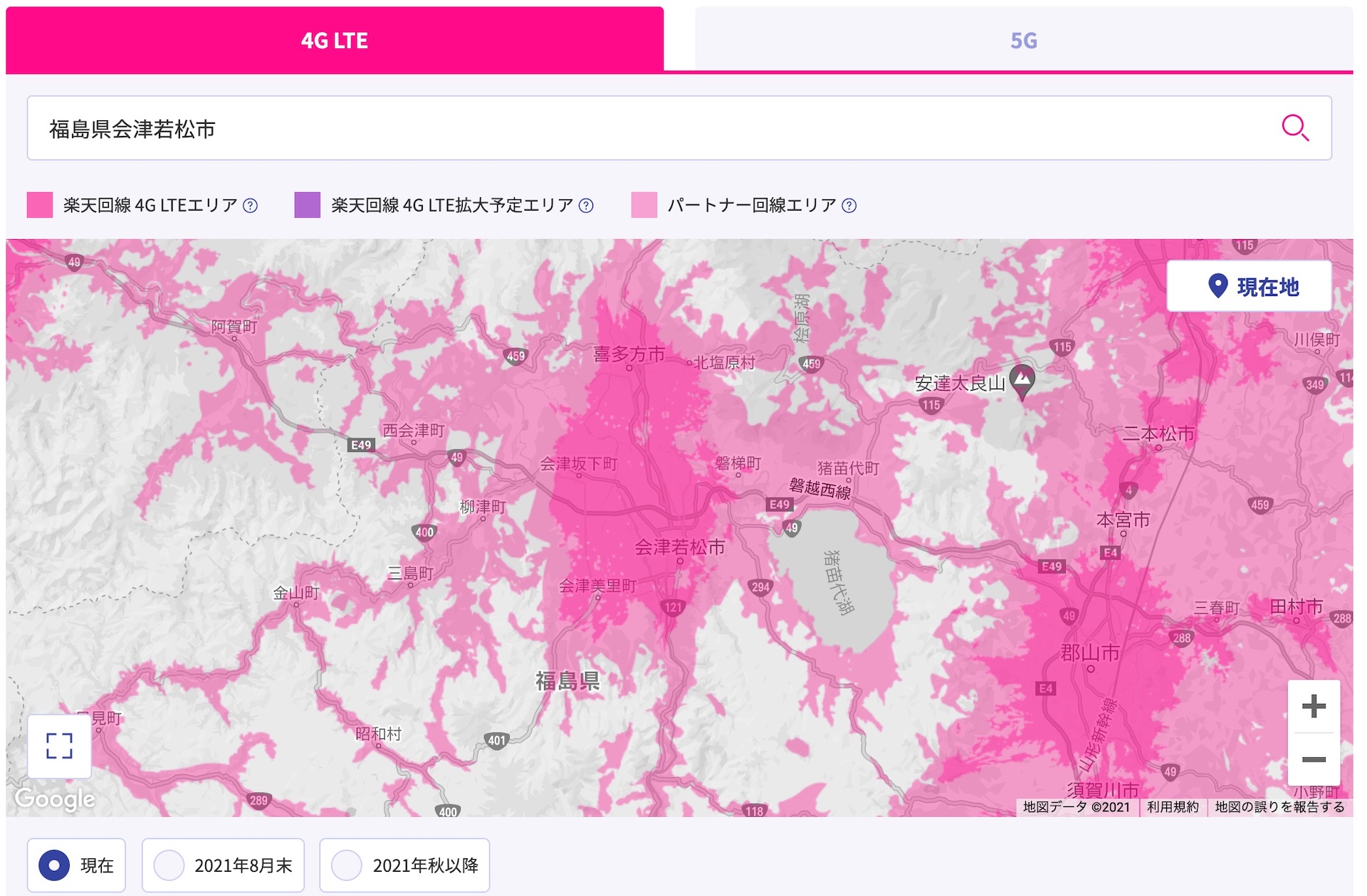
Task: Open the パートナー回線エリア help icon
Action: [x=848, y=205]
